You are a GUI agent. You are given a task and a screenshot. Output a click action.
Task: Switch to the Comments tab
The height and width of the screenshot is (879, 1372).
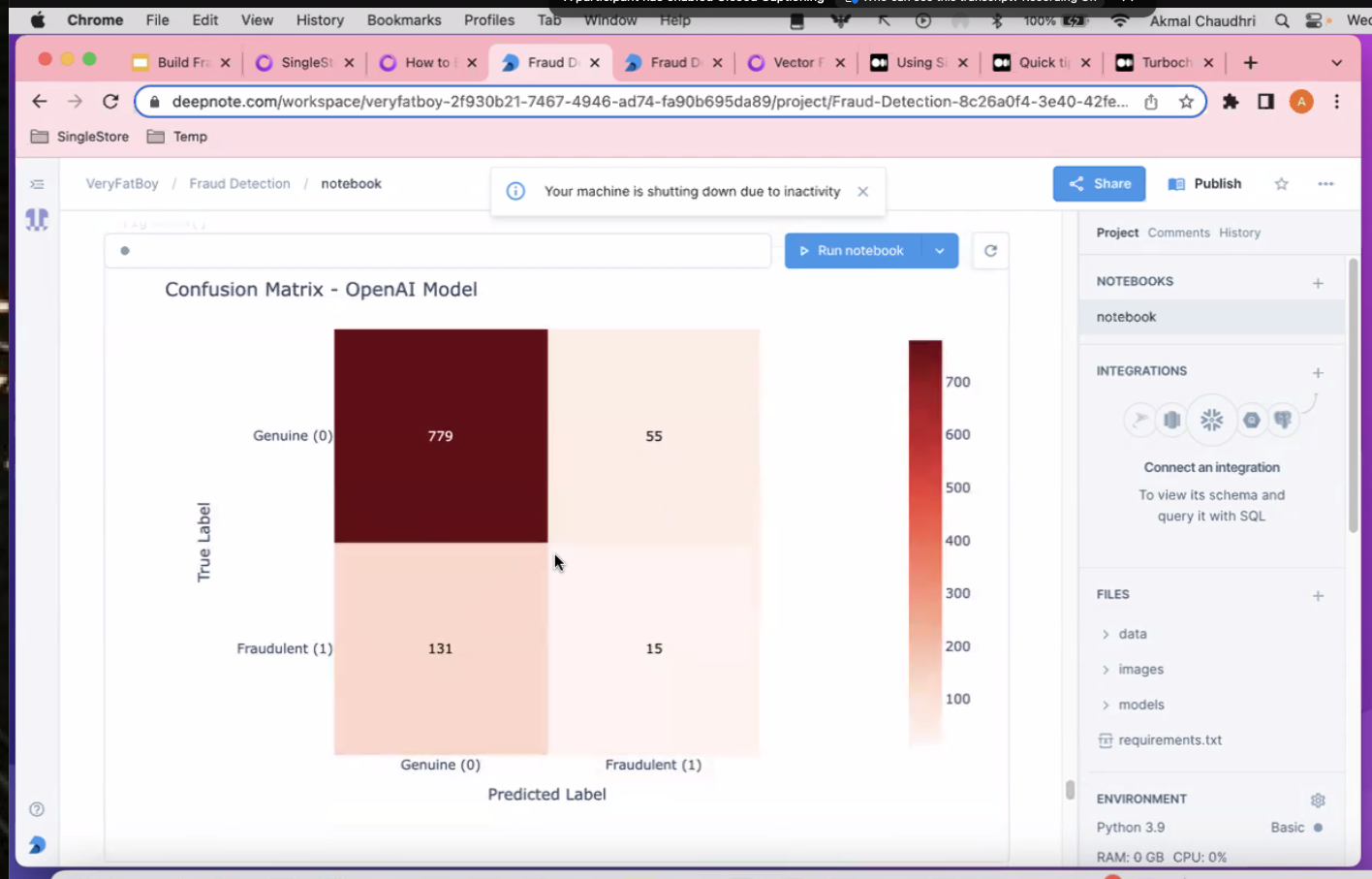coord(1178,233)
